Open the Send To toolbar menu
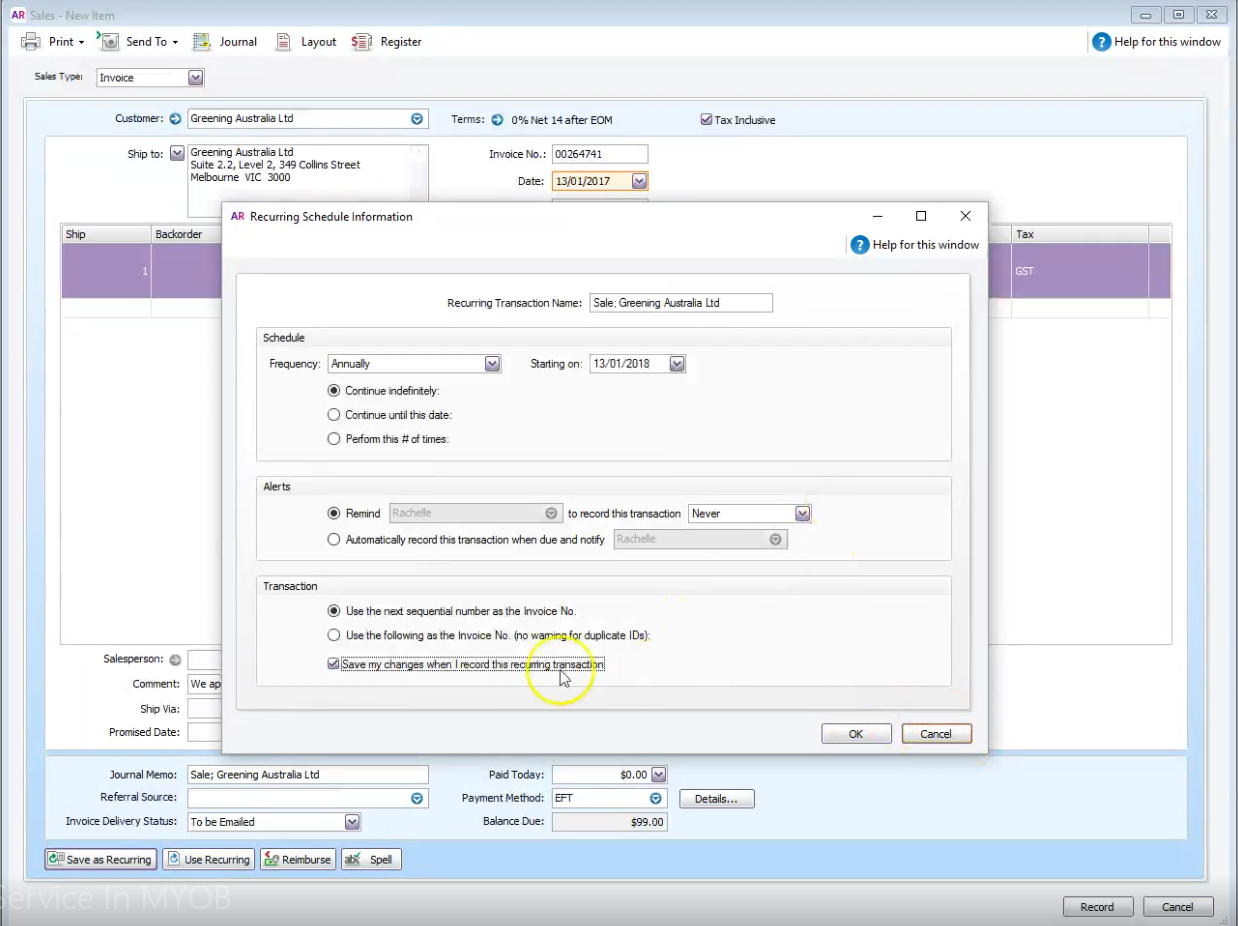 138,42
